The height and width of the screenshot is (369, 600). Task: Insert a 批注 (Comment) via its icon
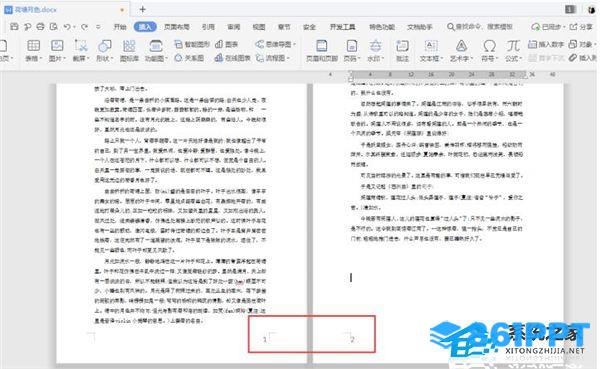tap(402, 46)
